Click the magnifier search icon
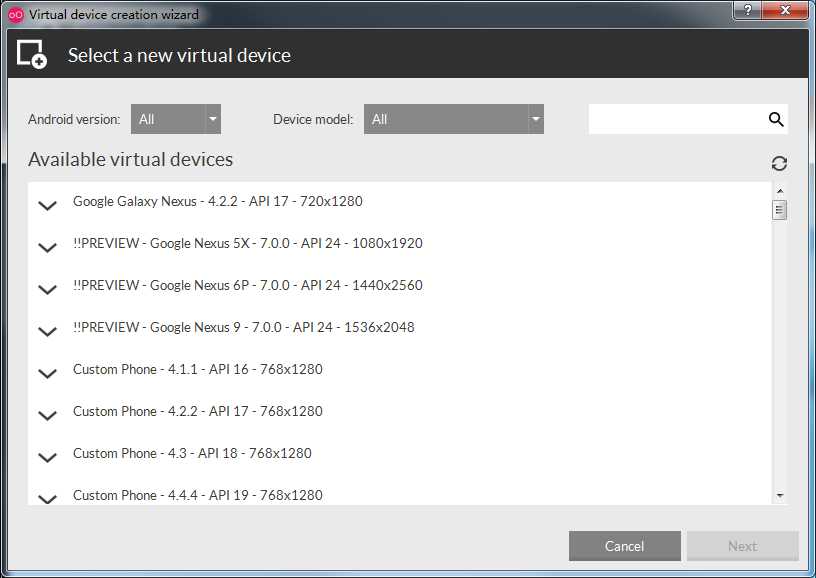 click(x=776, y=119)
